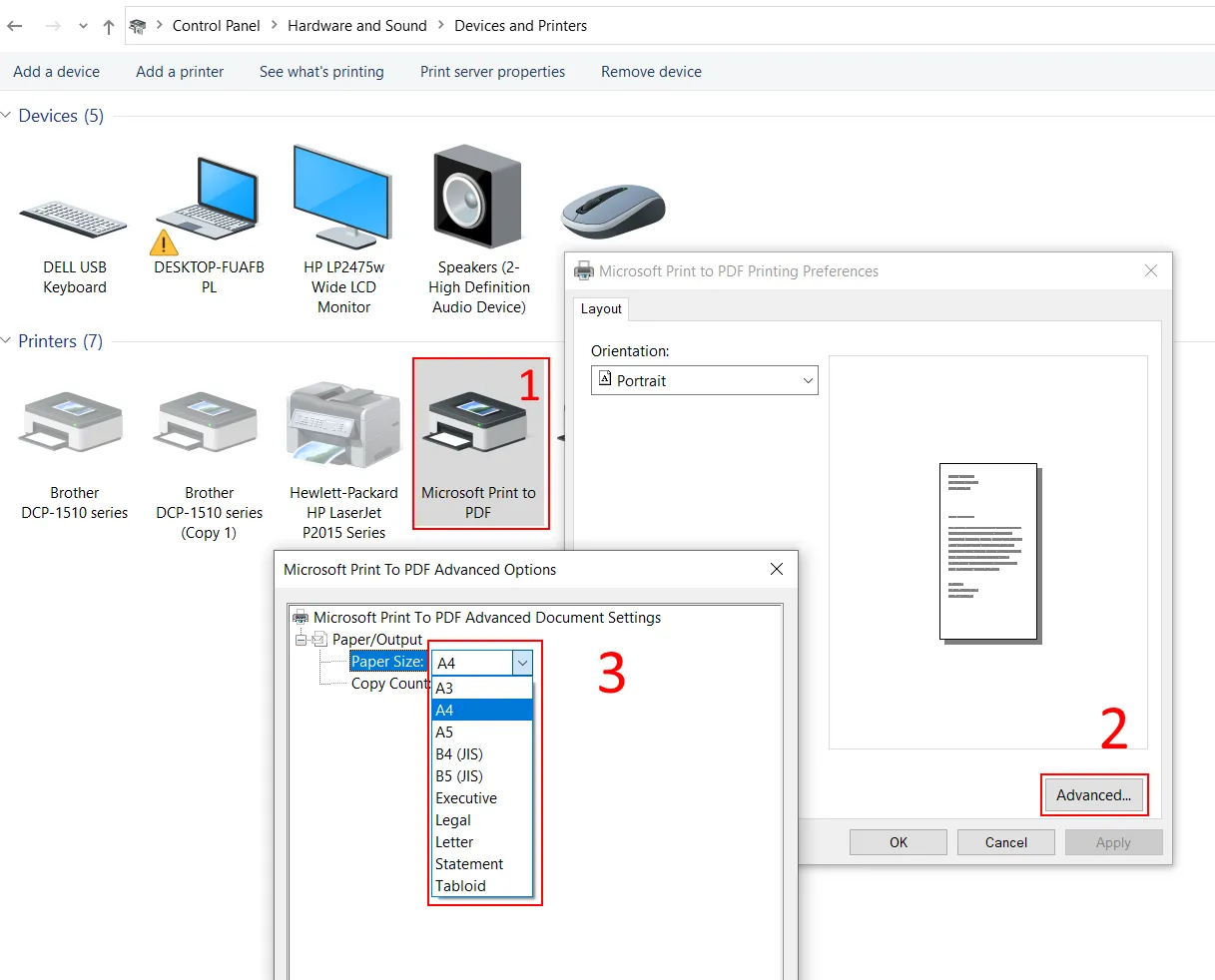Choose A4 in the paper size list
The height and width of the screenshot is (980, 1215).
click(x=482, y=710)
